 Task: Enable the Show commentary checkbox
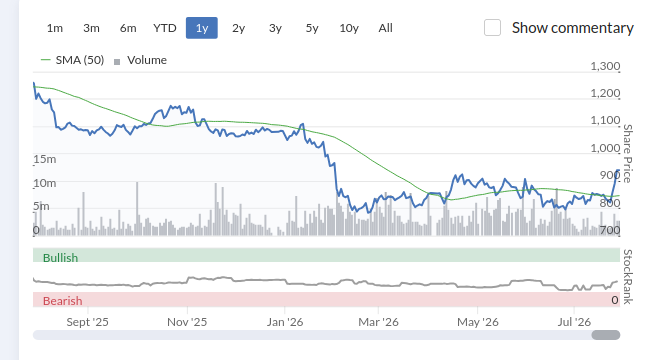point(492,28)
